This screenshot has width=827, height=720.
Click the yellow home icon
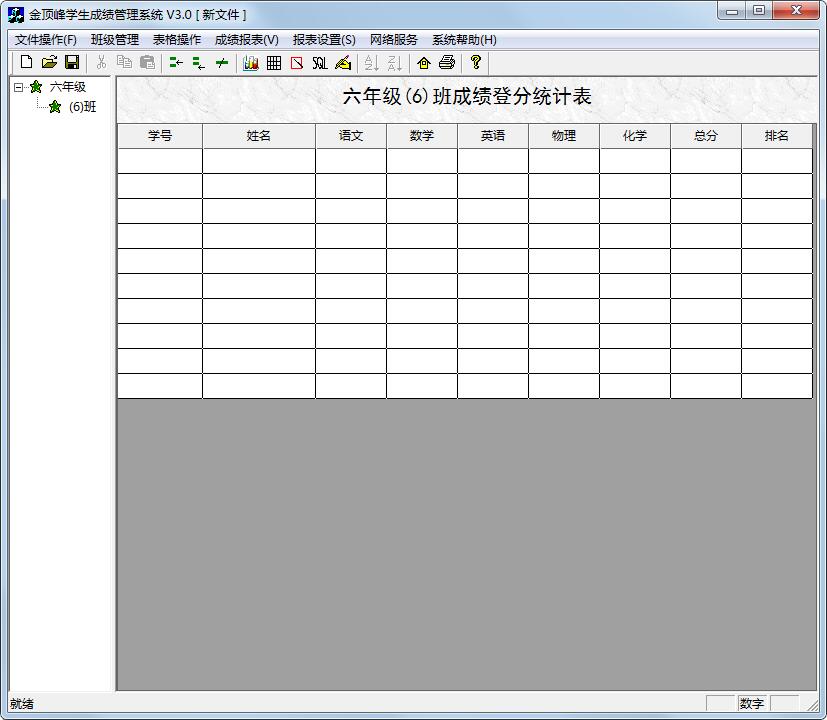pyautogui.click(x=424, y=63)
